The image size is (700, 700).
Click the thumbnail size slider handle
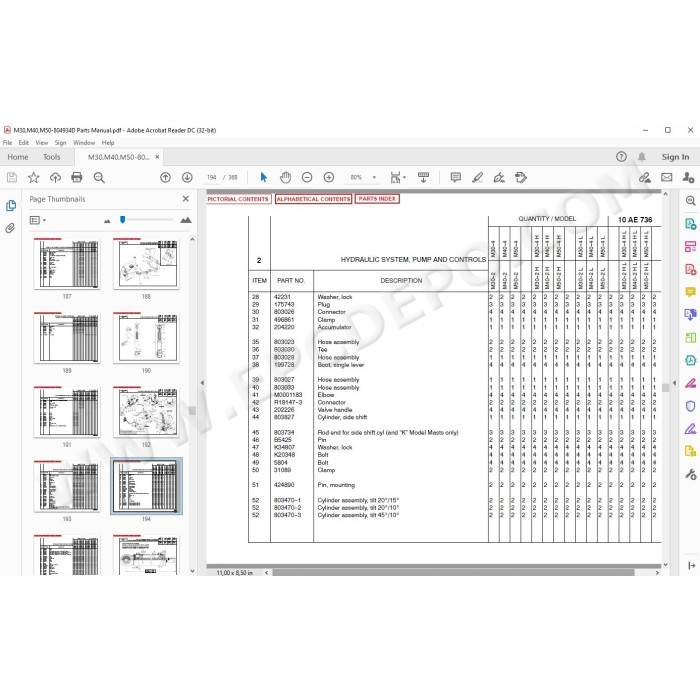pos(122,219)
